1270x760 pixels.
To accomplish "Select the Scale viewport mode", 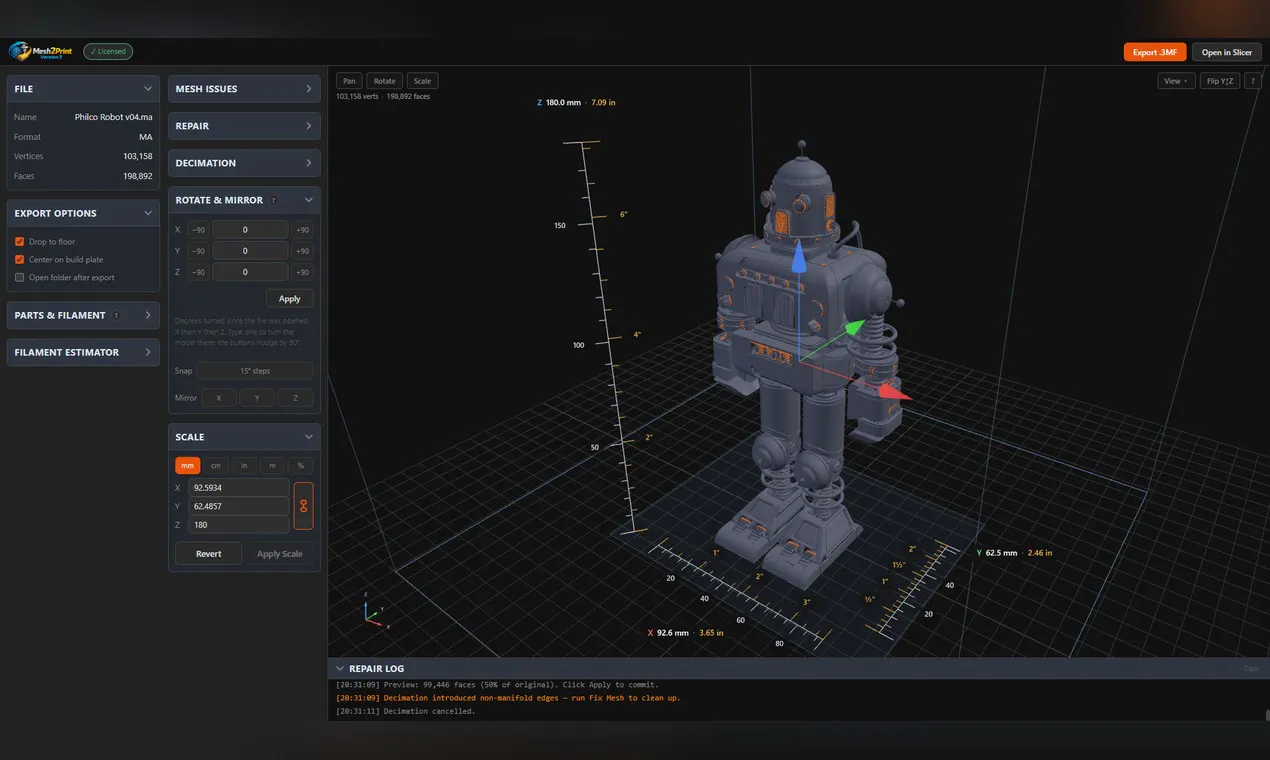I will pos(423,81).
